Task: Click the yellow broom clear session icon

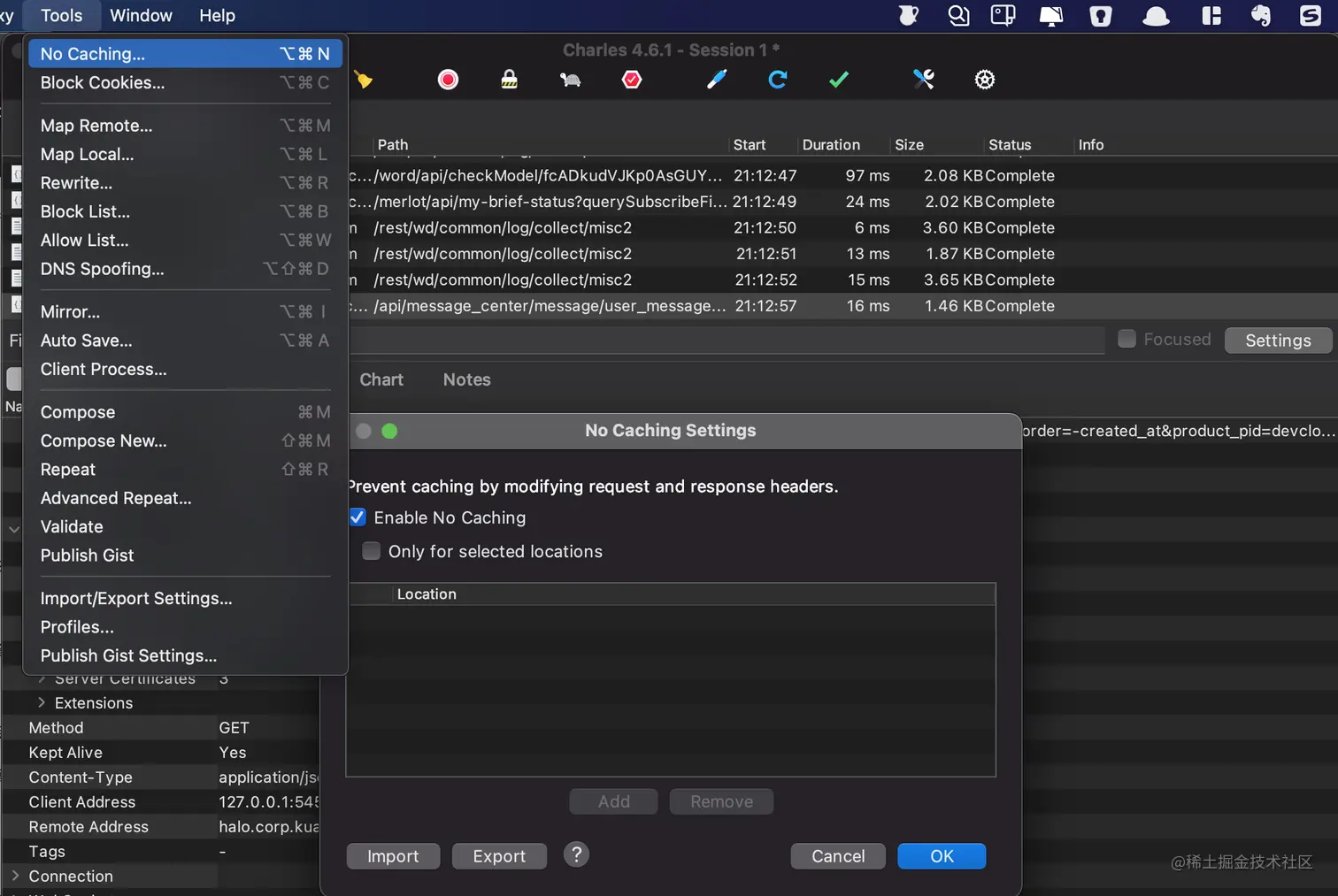Action: click(x=363, y=80)
